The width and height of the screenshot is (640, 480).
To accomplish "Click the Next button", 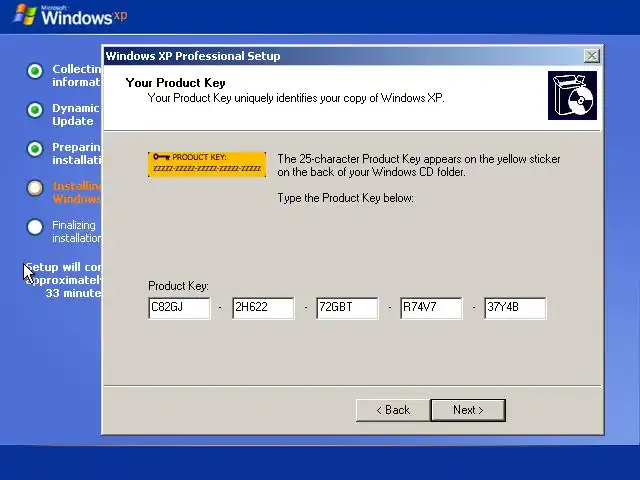I will [x=468, y=410].
